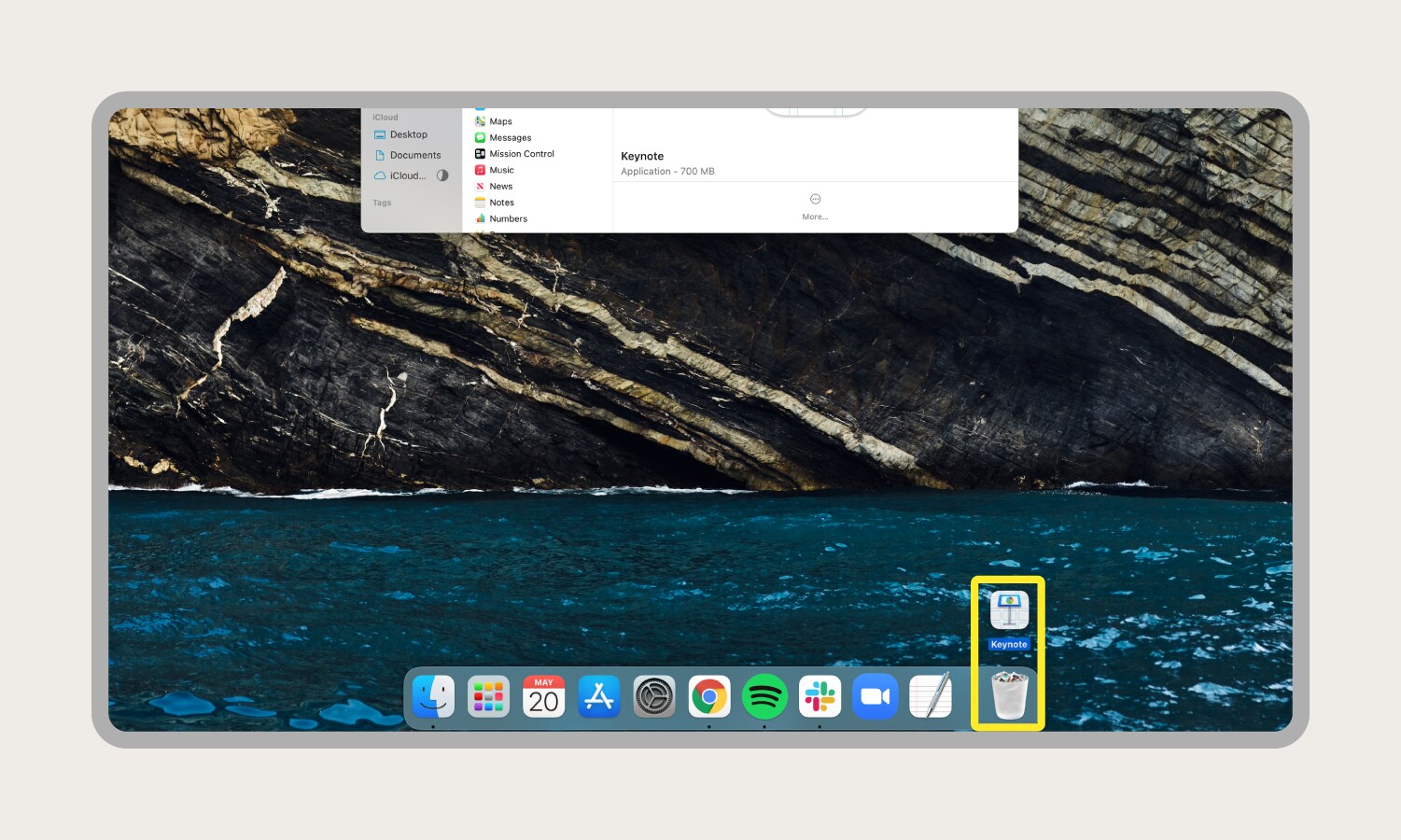
Task: Open Finder from the Dock
Action: click(x=433, y=696)
